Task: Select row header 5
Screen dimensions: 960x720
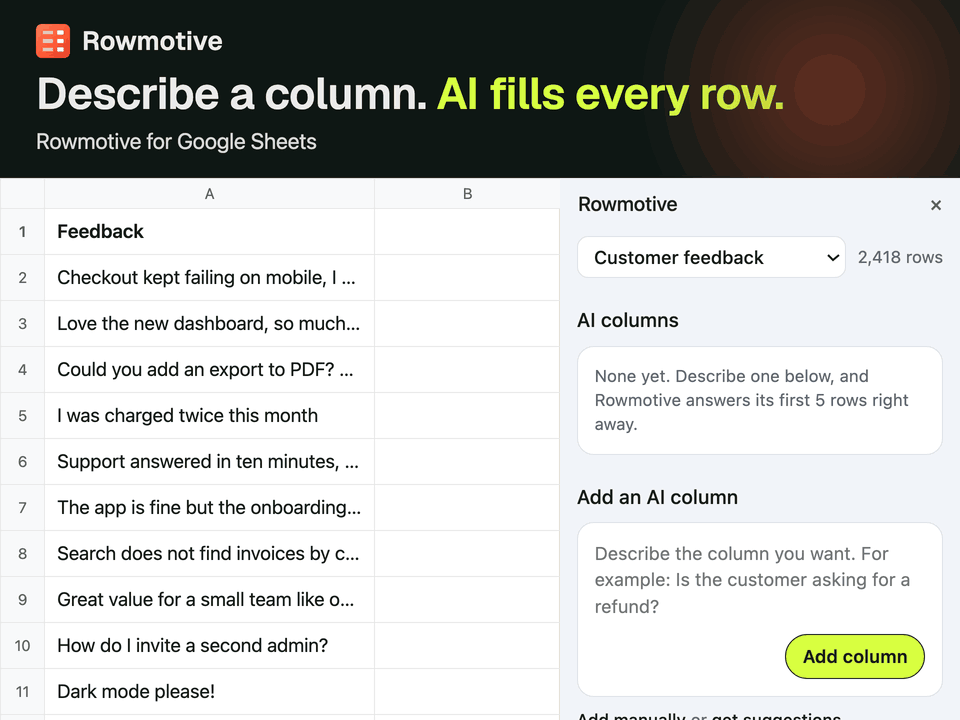Action: 23,415
